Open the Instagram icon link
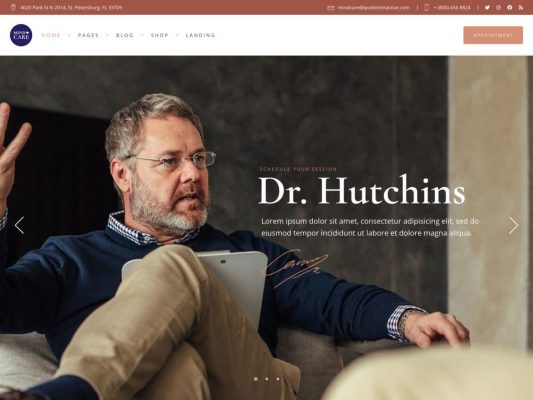Screen dimensions: 533x400 [498, 7]
